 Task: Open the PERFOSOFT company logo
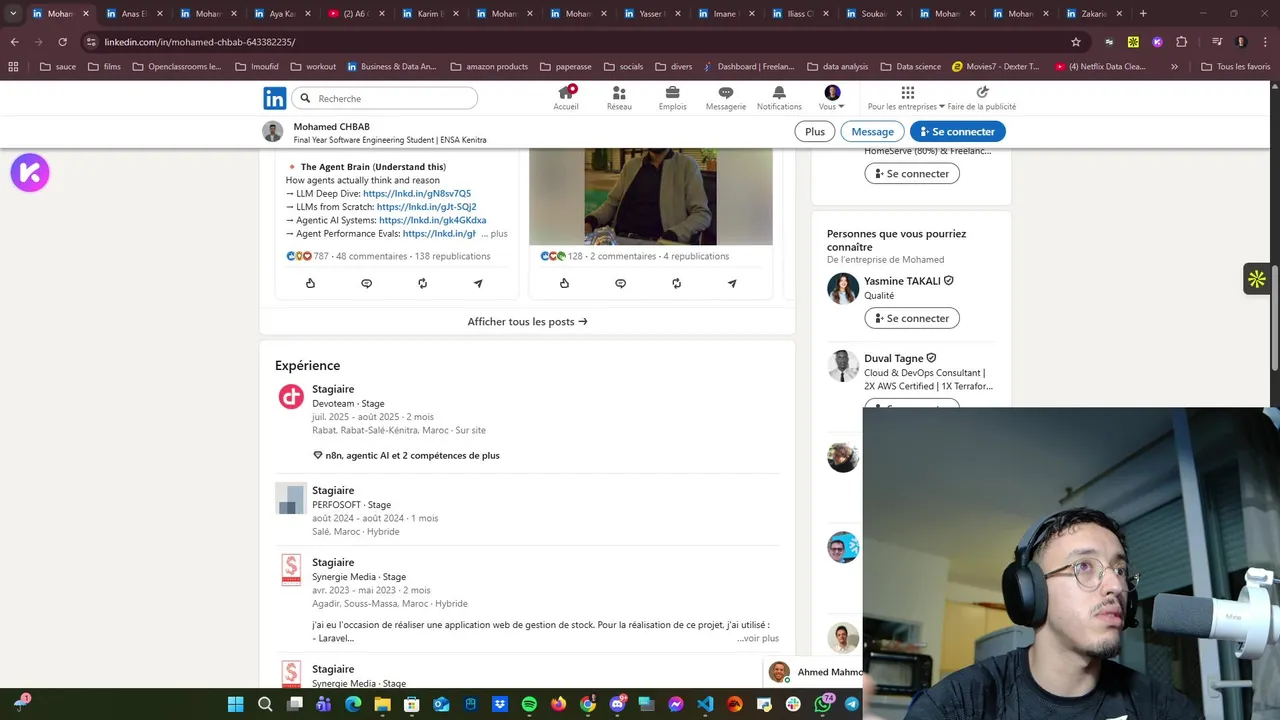coord(291,498)
